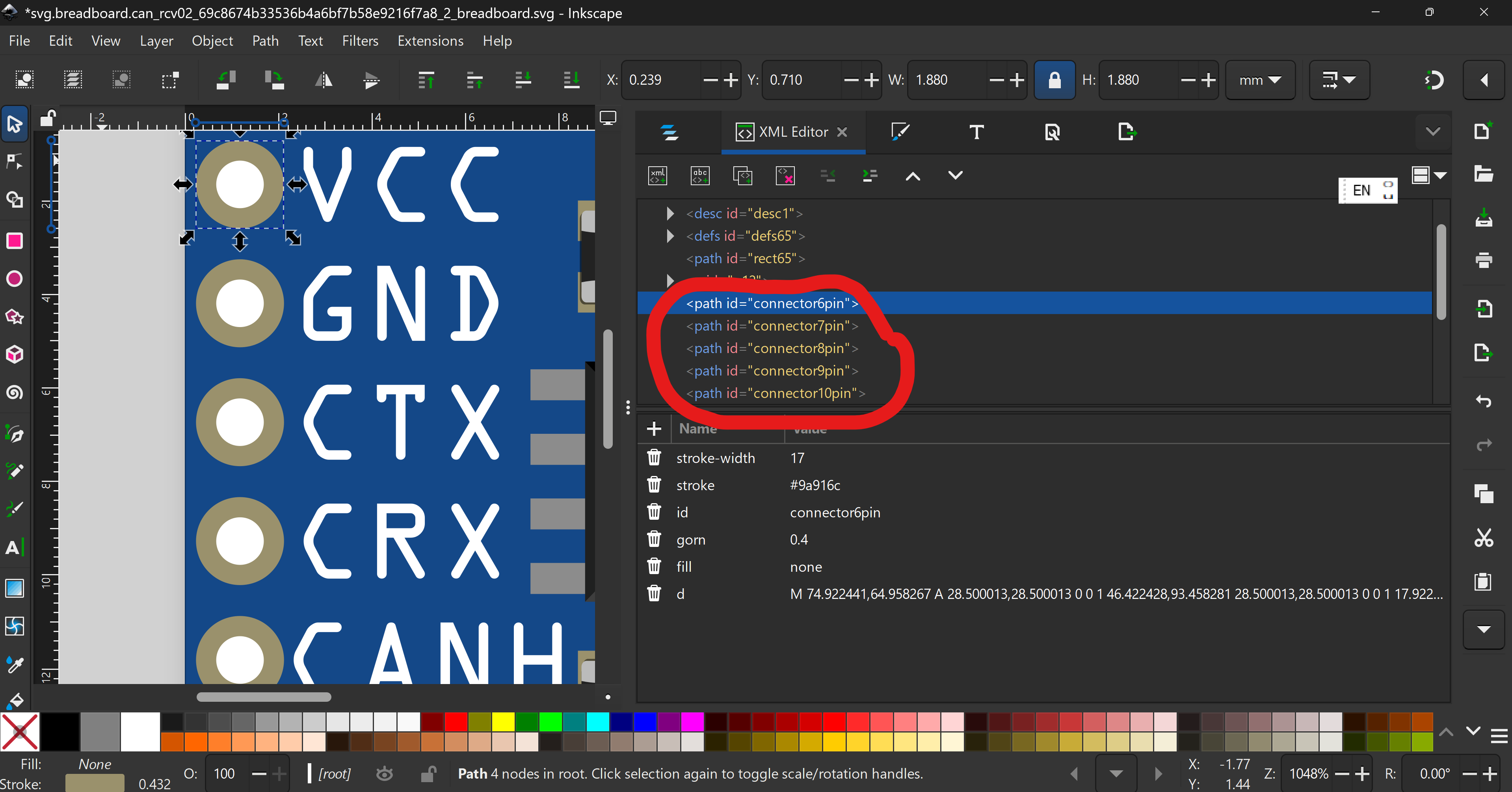Select the Text tool in toolbox
The width and height of the screenshot is (1512, 792).
(14, 547)
